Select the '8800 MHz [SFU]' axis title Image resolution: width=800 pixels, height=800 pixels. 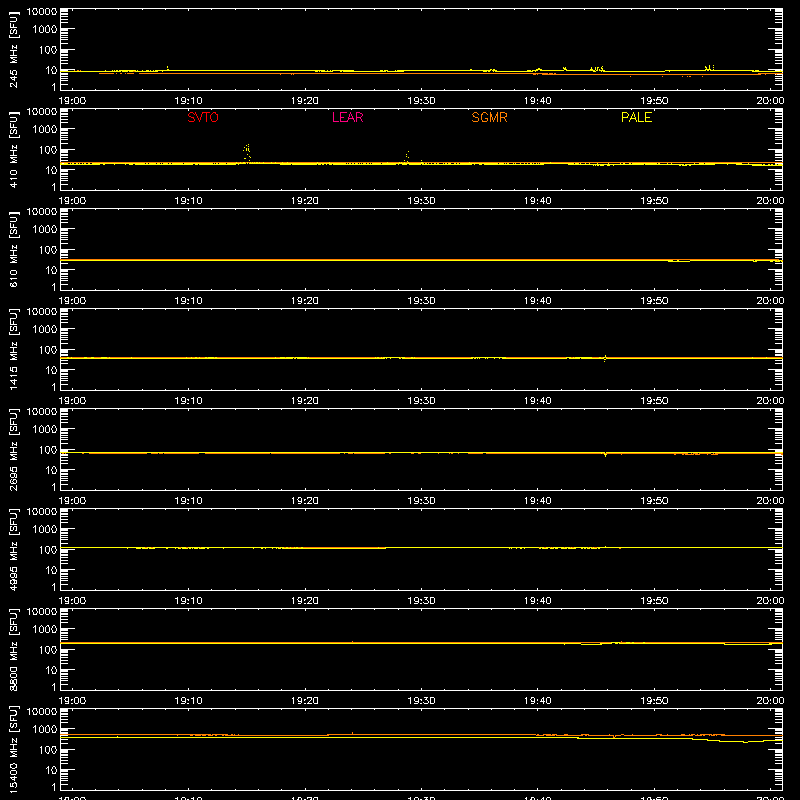(x=13, y=650)
